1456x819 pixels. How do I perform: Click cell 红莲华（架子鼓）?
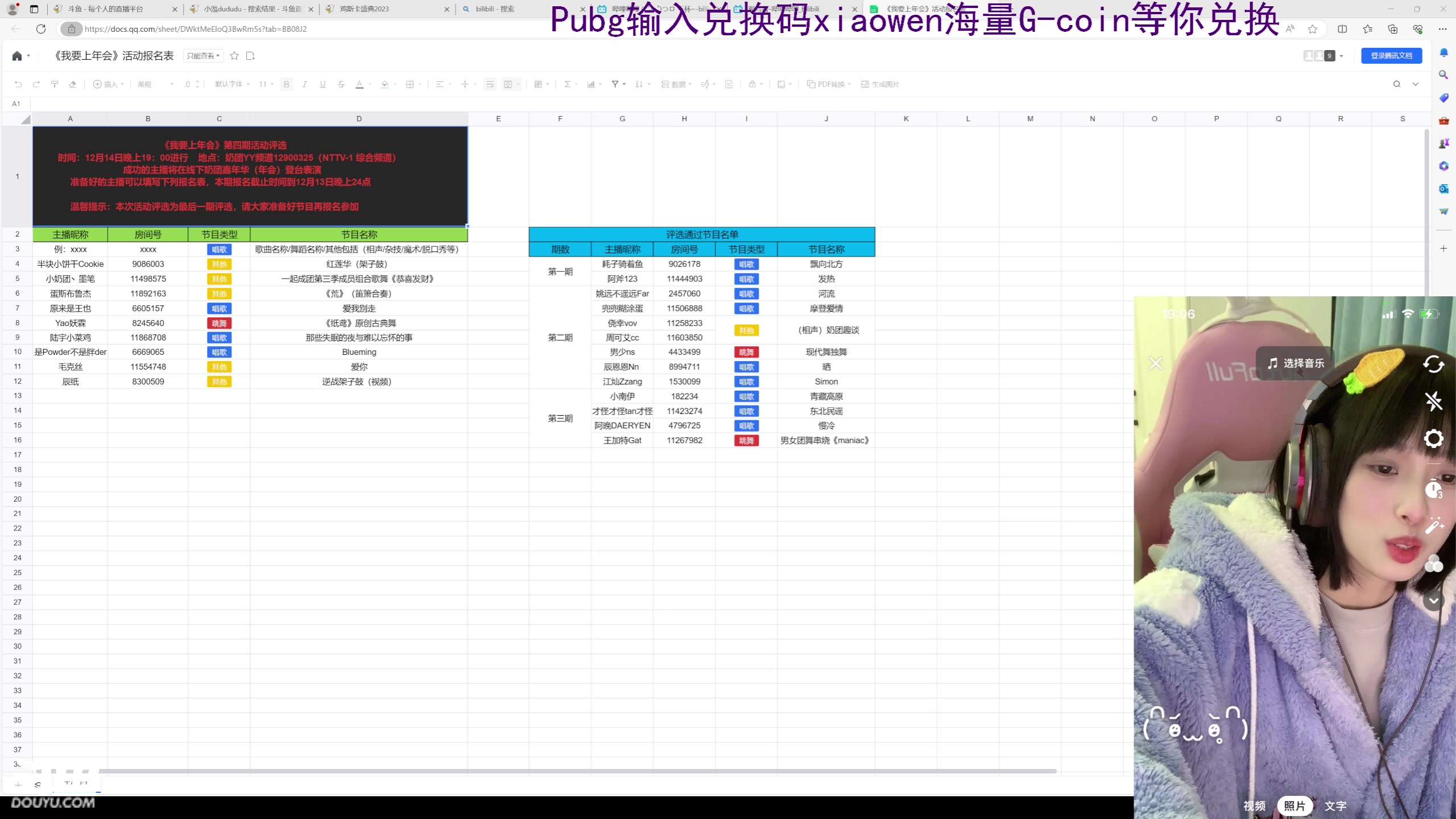[359, 264]
